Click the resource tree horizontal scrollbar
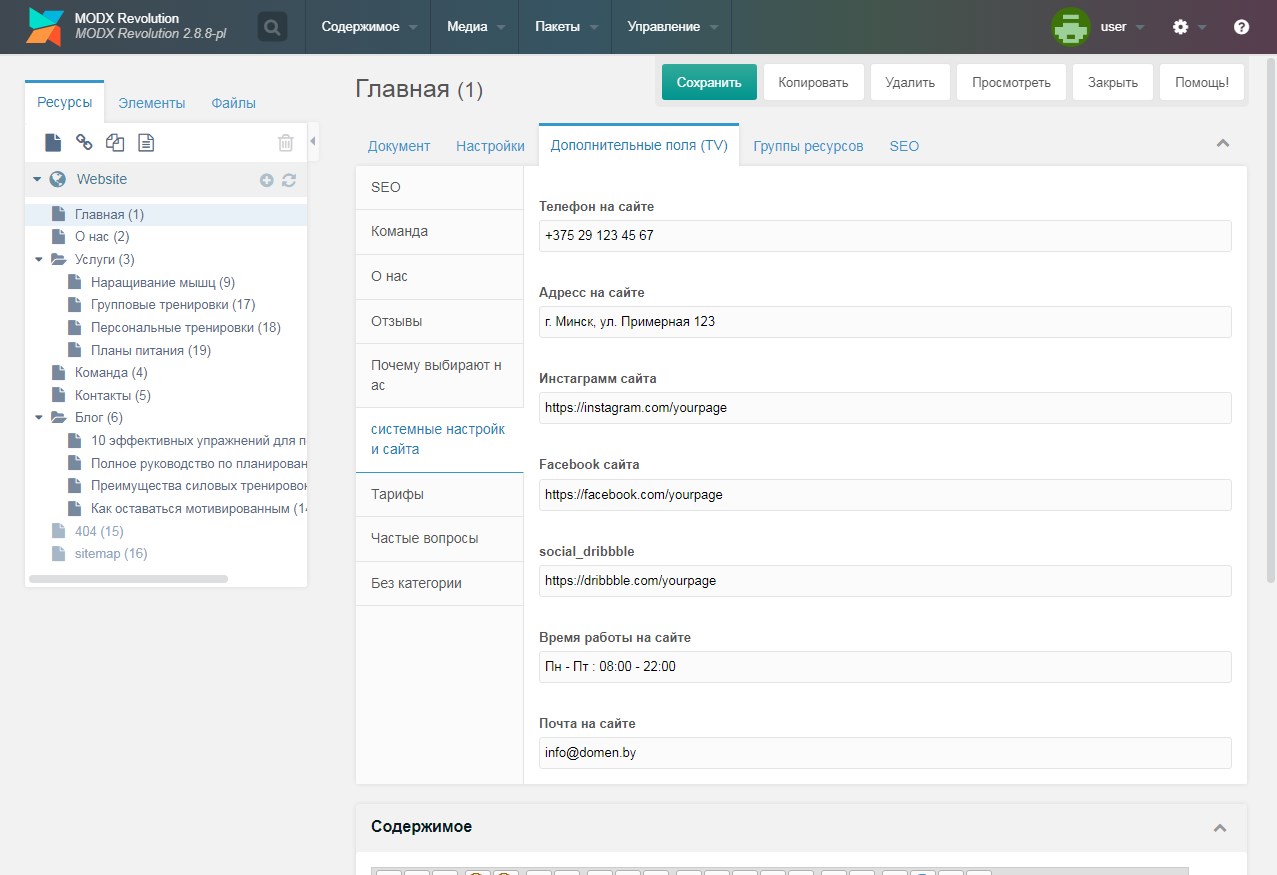 [128, 579]
